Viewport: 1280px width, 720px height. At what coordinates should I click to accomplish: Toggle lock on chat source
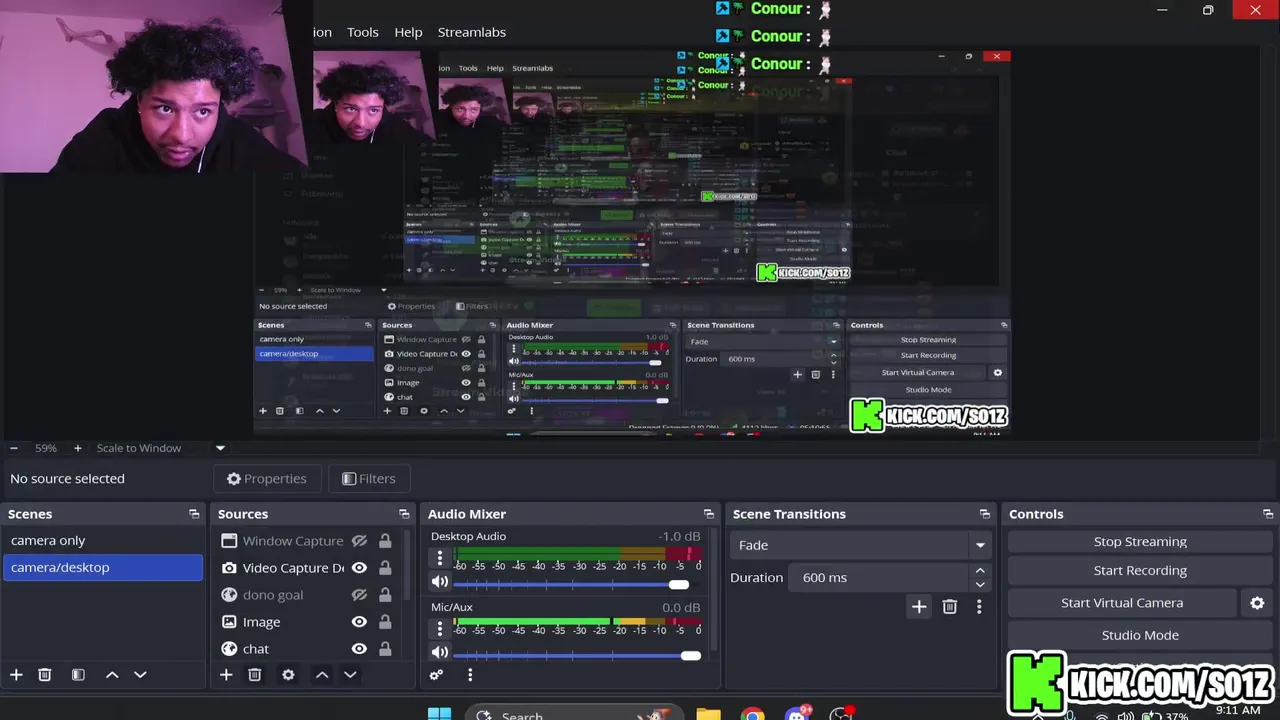385,649
